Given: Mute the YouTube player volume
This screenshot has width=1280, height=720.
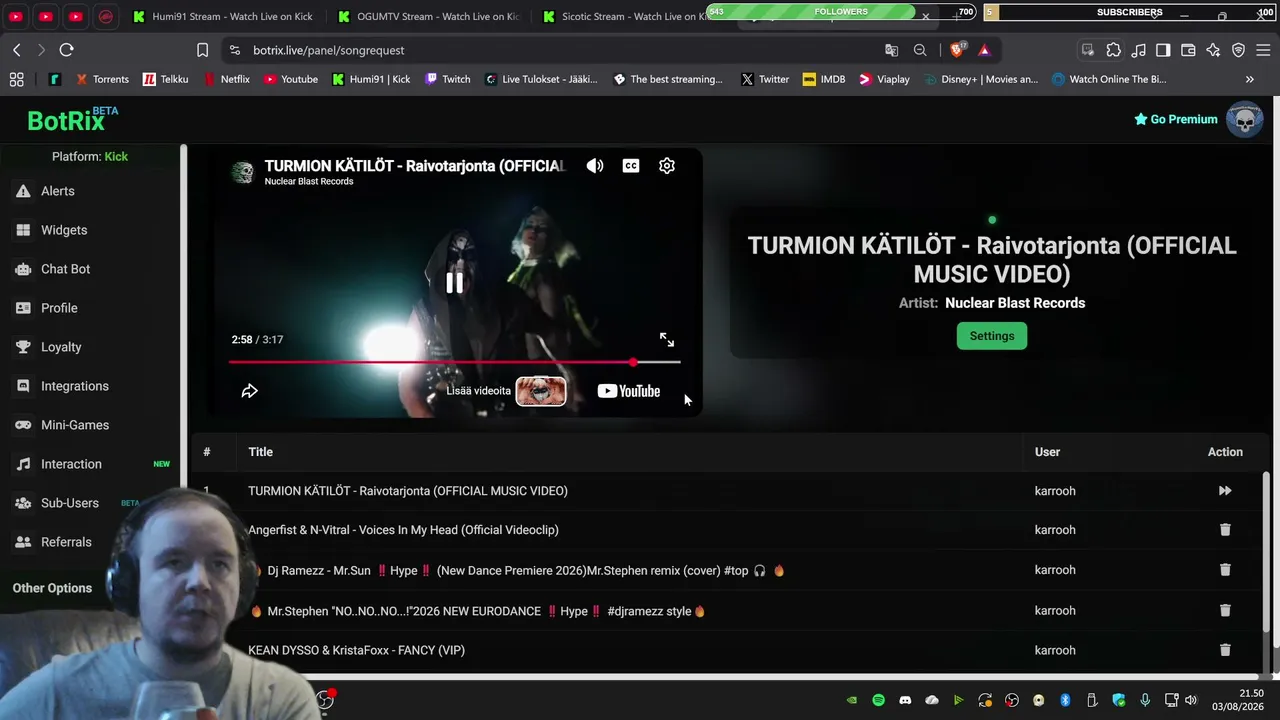Looking at the screenshot, I should (595, 166).
